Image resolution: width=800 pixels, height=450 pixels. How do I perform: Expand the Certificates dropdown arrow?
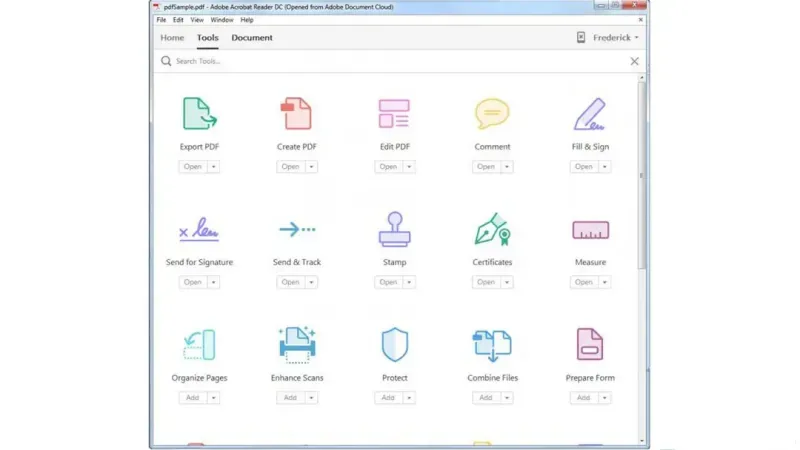pyautogui.click(x=507, y=282)
